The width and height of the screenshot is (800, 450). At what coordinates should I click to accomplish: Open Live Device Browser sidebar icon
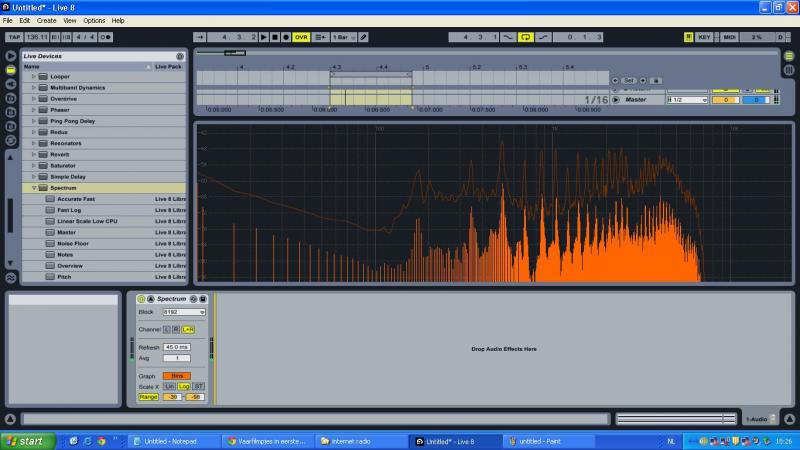[10, 70]
